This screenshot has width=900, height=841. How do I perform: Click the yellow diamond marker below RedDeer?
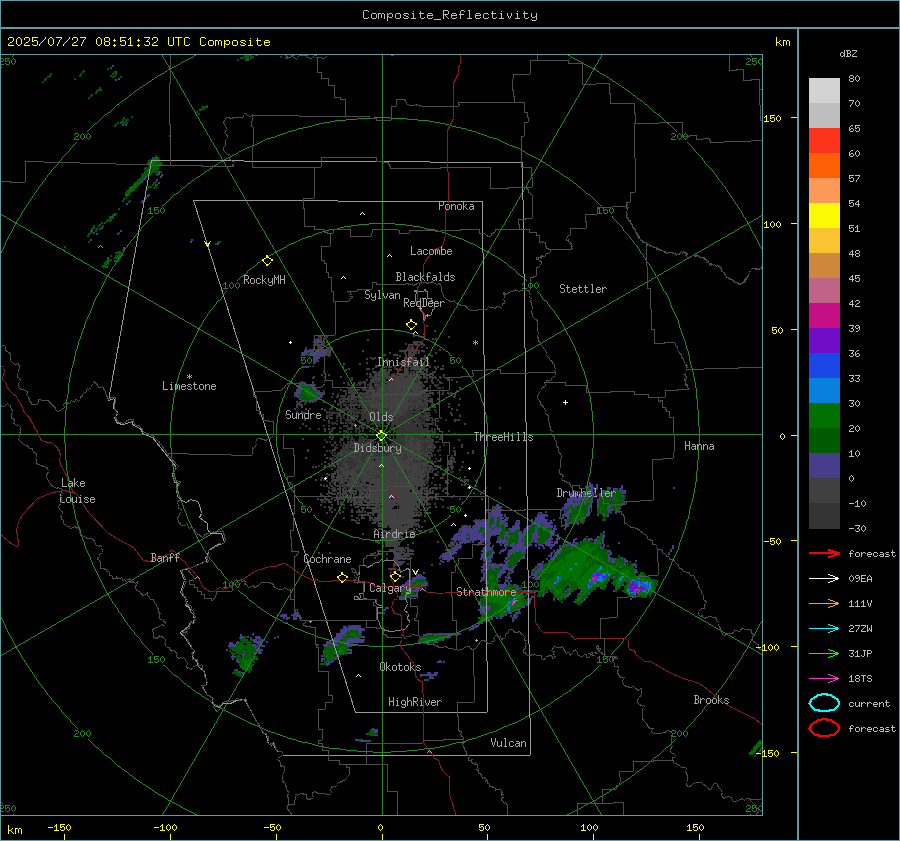412,325
